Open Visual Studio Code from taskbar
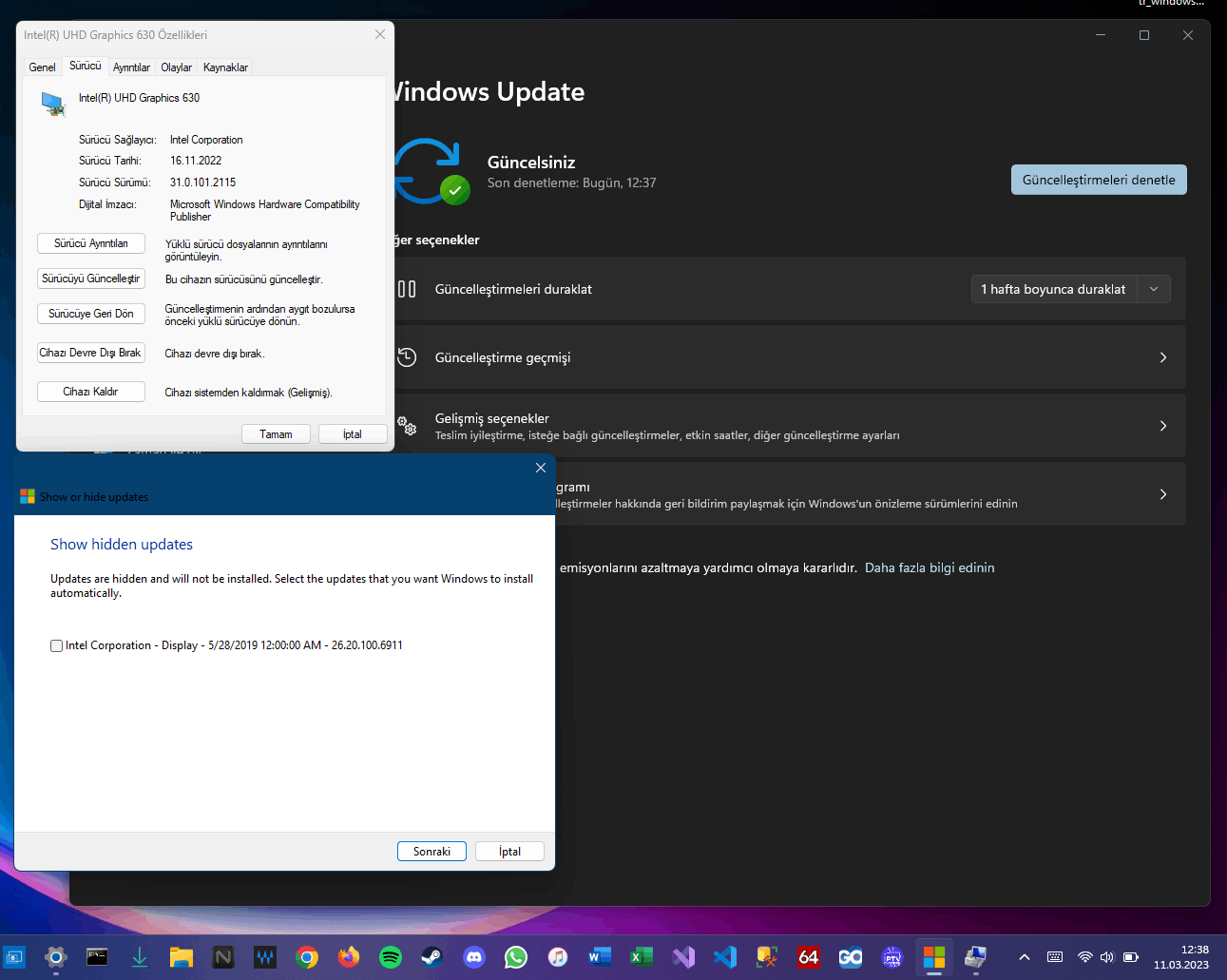The height and width of the screenshot is (980, 1227). (x=725, y=957)
